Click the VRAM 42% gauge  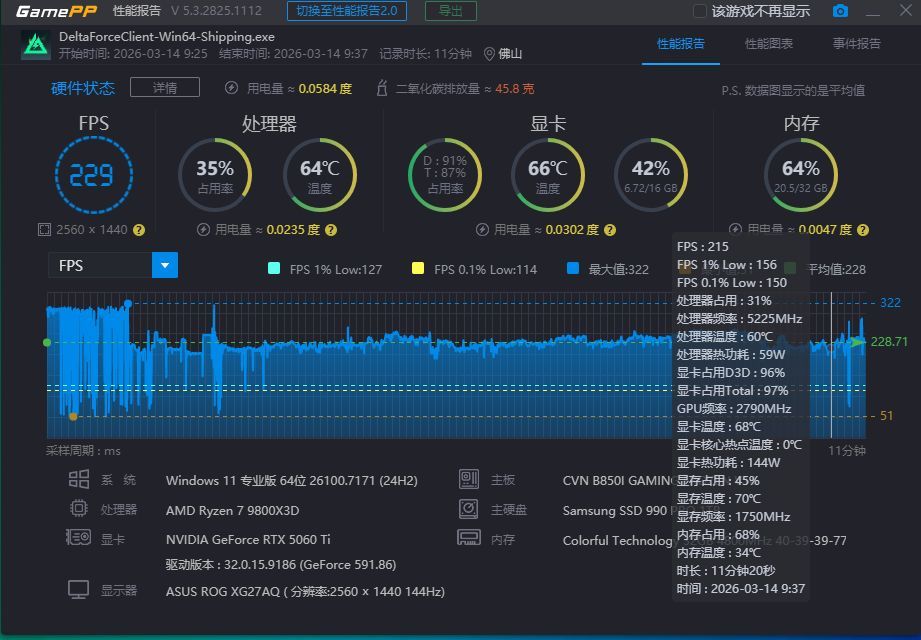tap(651, 175)
